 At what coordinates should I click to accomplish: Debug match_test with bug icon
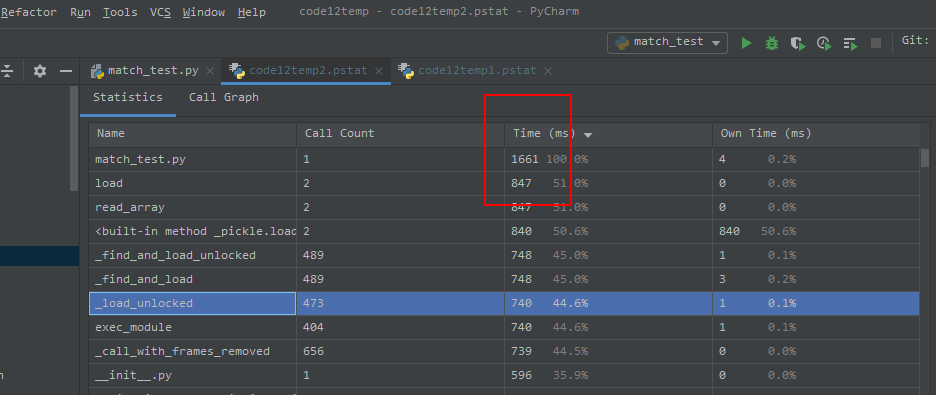coord(772,43)
